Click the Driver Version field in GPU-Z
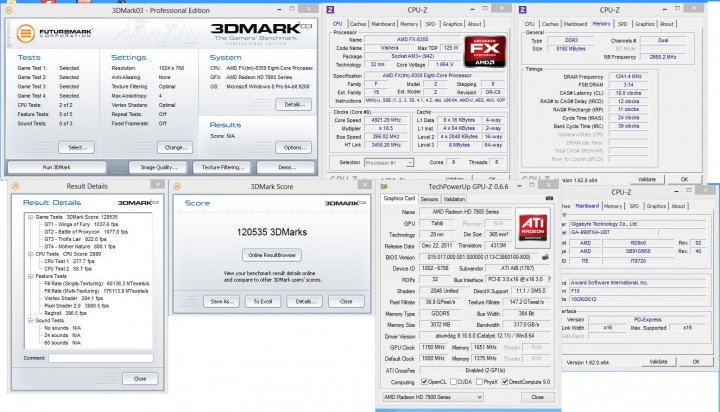 [x=485, y=336]
